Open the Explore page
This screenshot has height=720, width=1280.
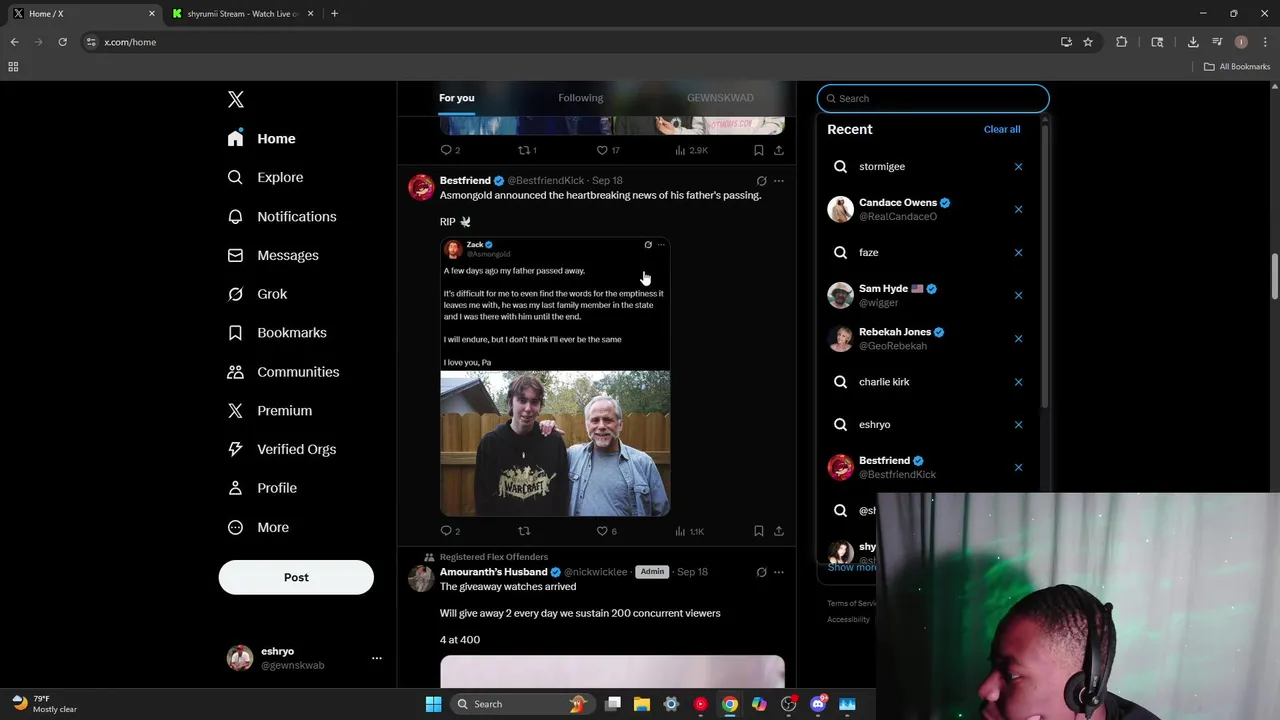266,177
